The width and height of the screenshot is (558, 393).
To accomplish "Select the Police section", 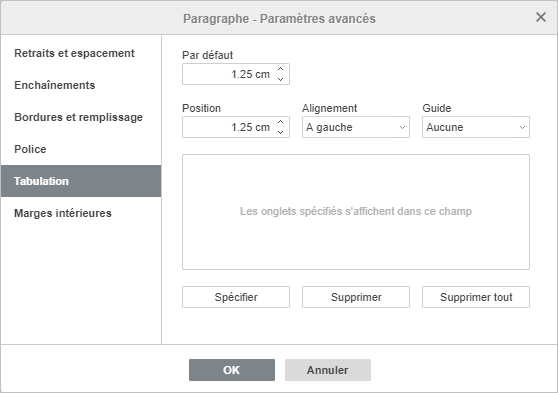I will [81, 149].
